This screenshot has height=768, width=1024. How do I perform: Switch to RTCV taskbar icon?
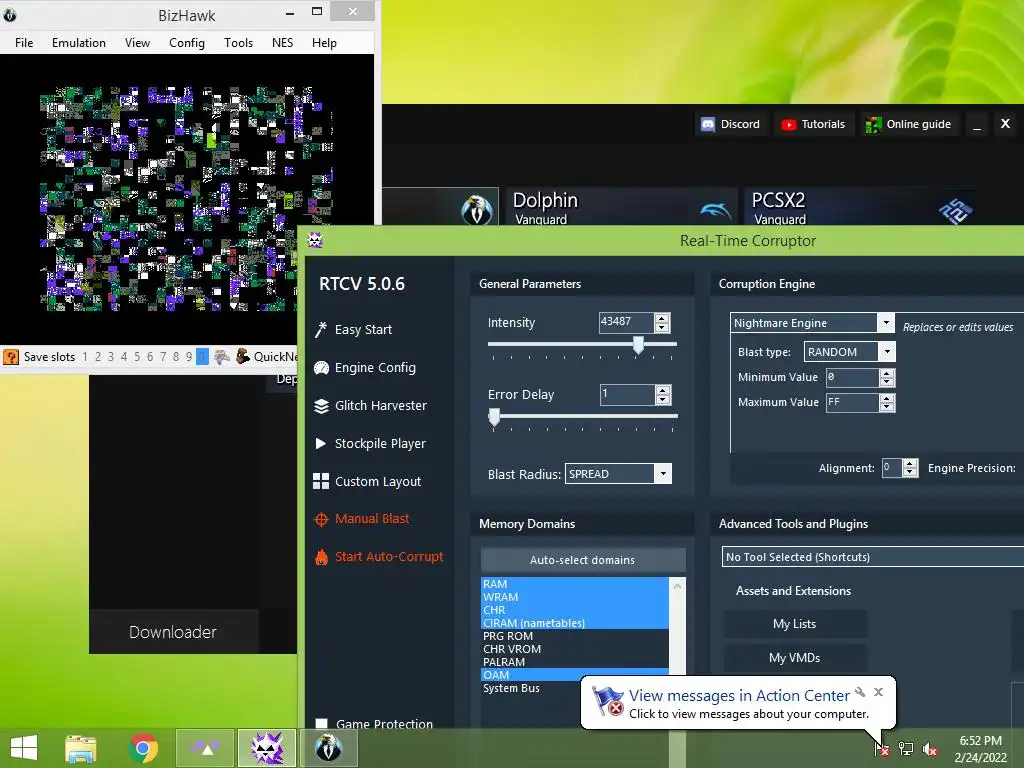click(267, 748)
